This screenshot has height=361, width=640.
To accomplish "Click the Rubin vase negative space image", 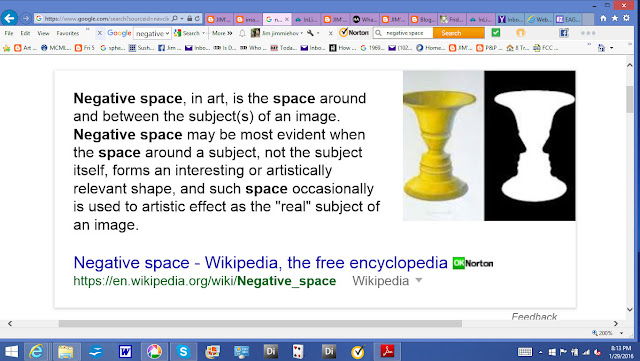I will [x=489, y=146].
